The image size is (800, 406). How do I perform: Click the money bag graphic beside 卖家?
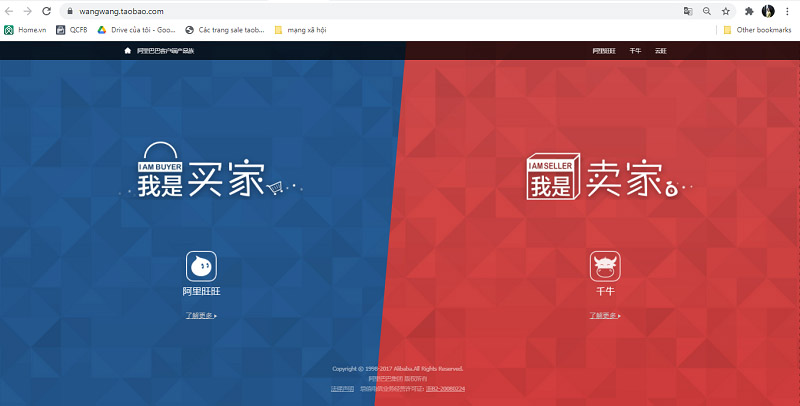(671, 190)
